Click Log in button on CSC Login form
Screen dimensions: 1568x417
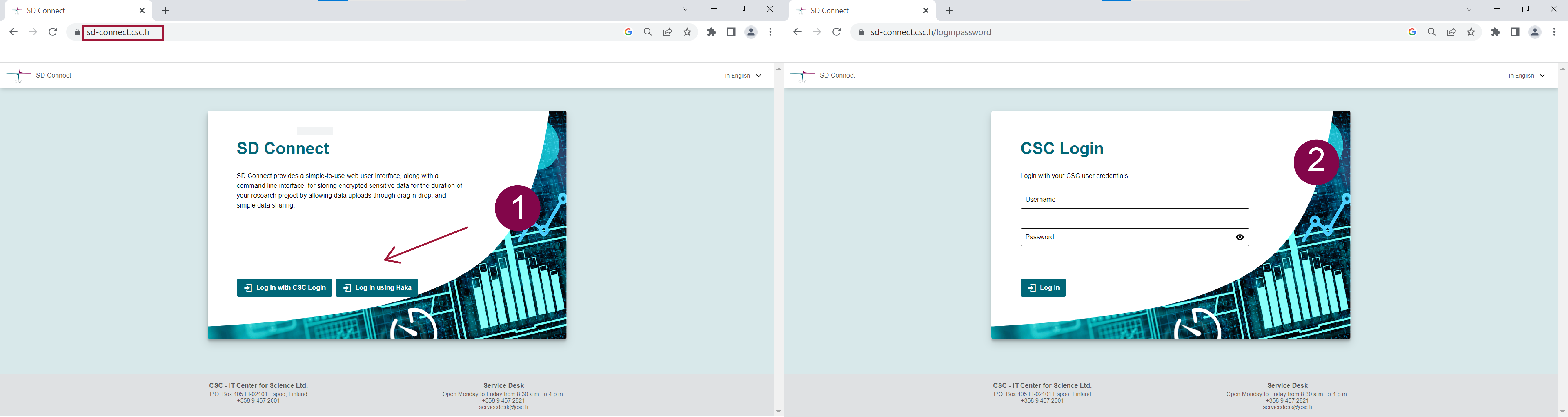coord(1043,288)
